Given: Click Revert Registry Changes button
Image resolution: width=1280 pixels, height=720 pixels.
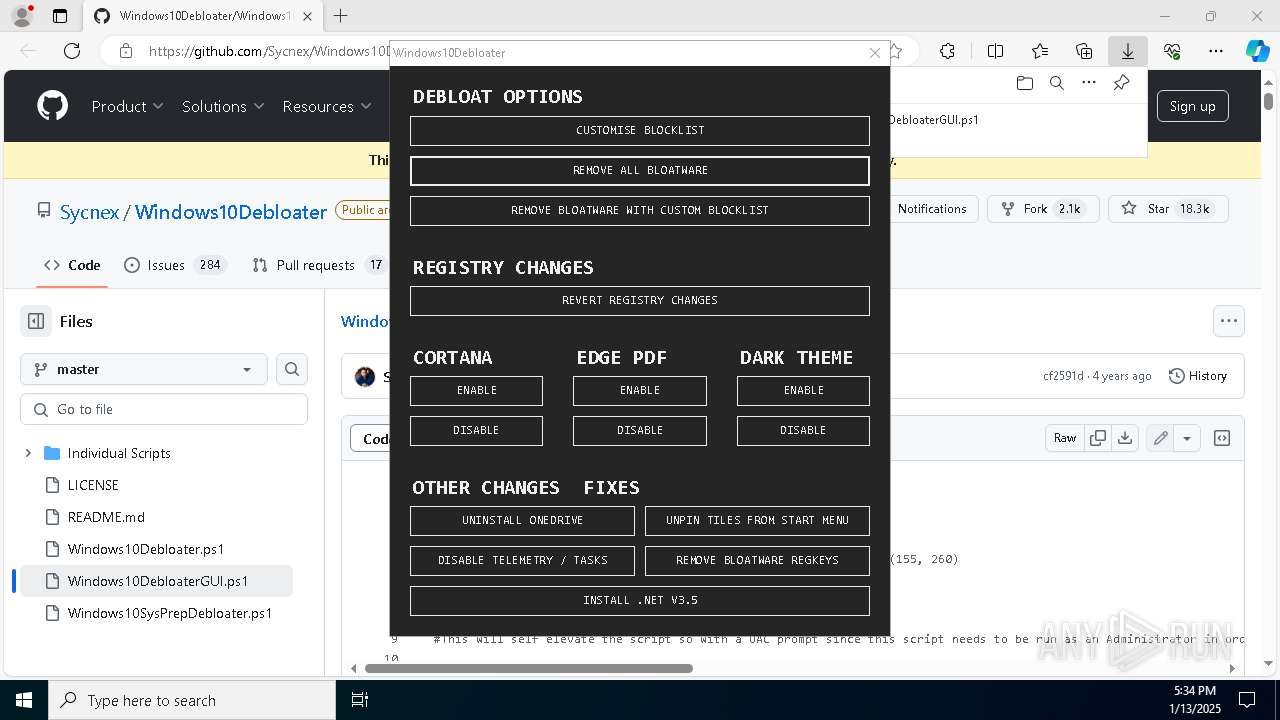Looking at the screenshot, I should click(640, 301).
